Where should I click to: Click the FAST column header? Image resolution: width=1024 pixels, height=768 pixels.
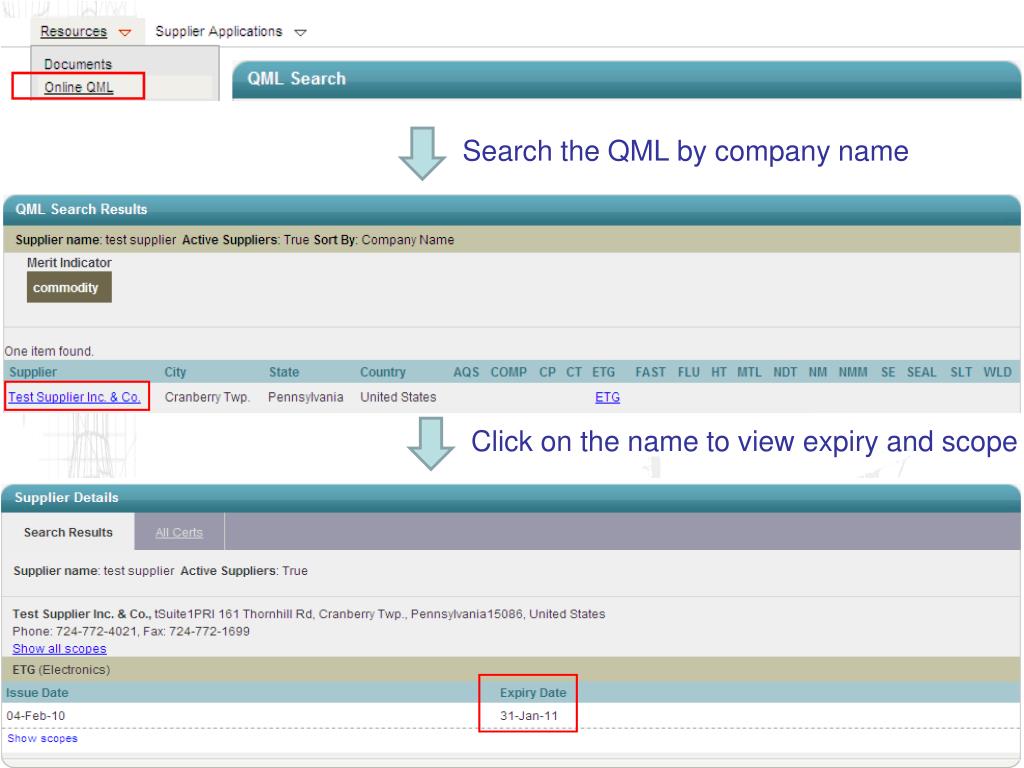click(650, 372)
